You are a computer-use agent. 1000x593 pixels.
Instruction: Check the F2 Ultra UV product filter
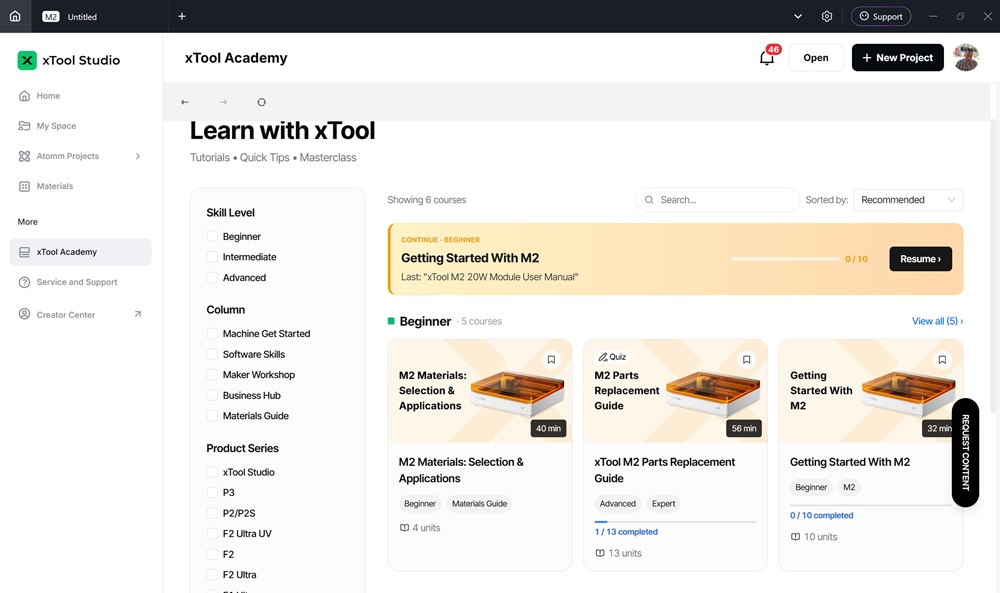tap(212, 534)
